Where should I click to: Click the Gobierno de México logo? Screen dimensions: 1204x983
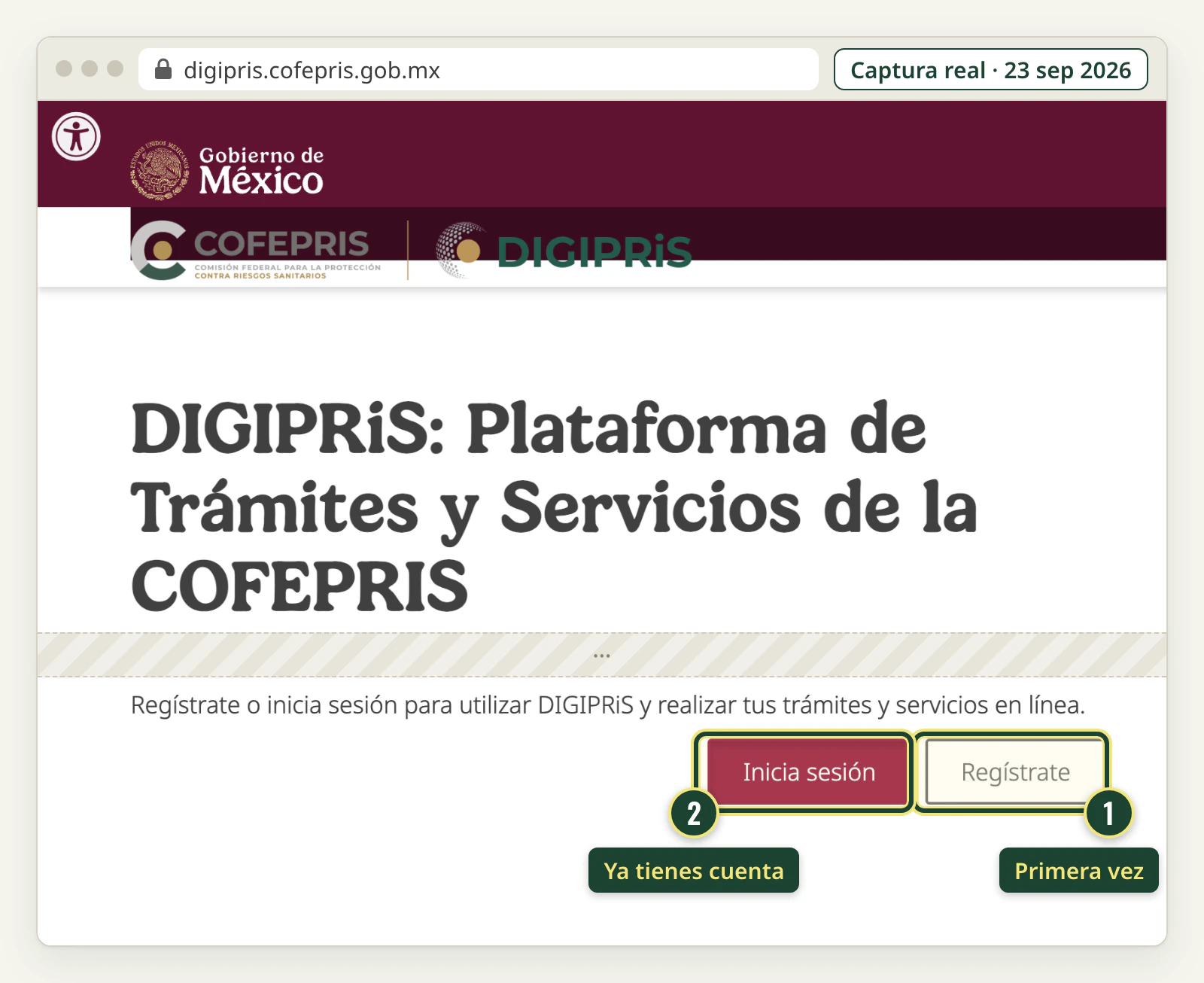(x=227, y=171)
